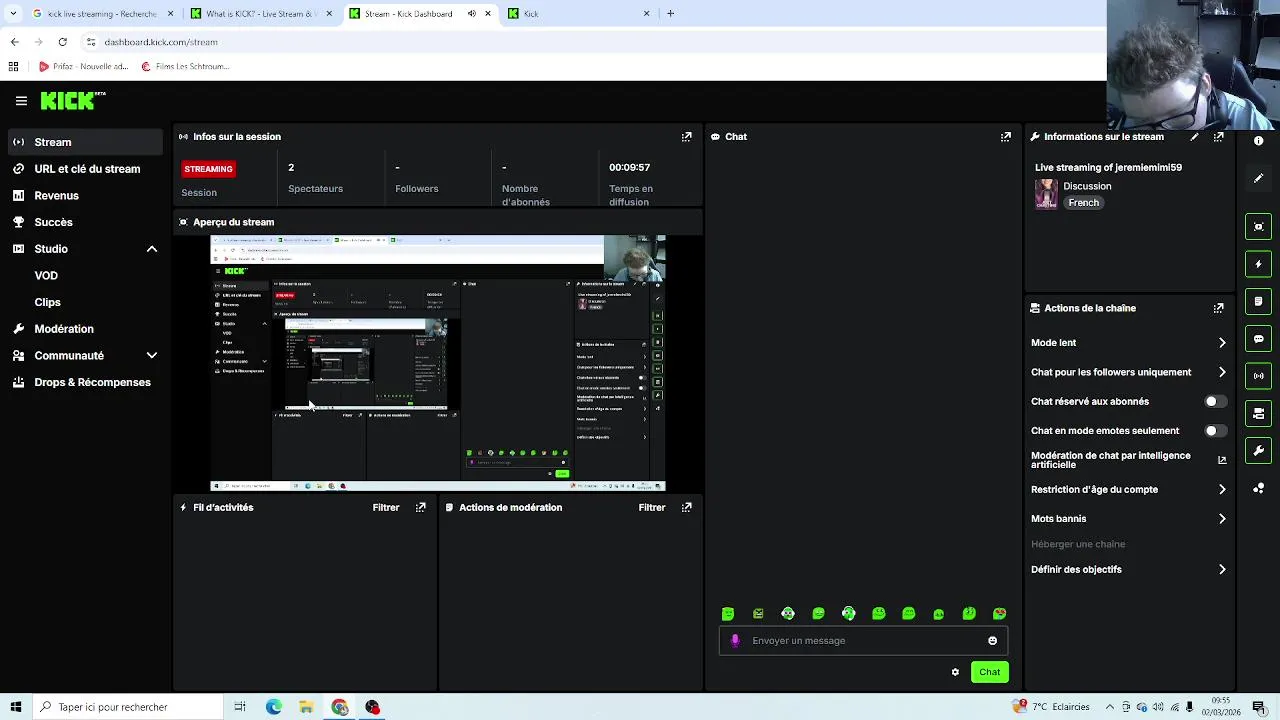Pop out the Fil d'activités panel

coord(420,508)
